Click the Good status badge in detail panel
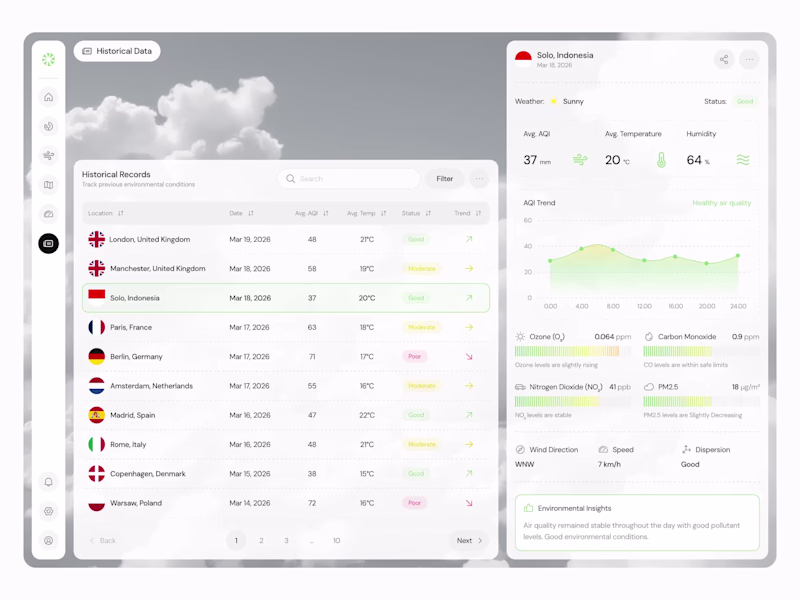The height and width of the screenshot is (600, 800). point(745,102)
